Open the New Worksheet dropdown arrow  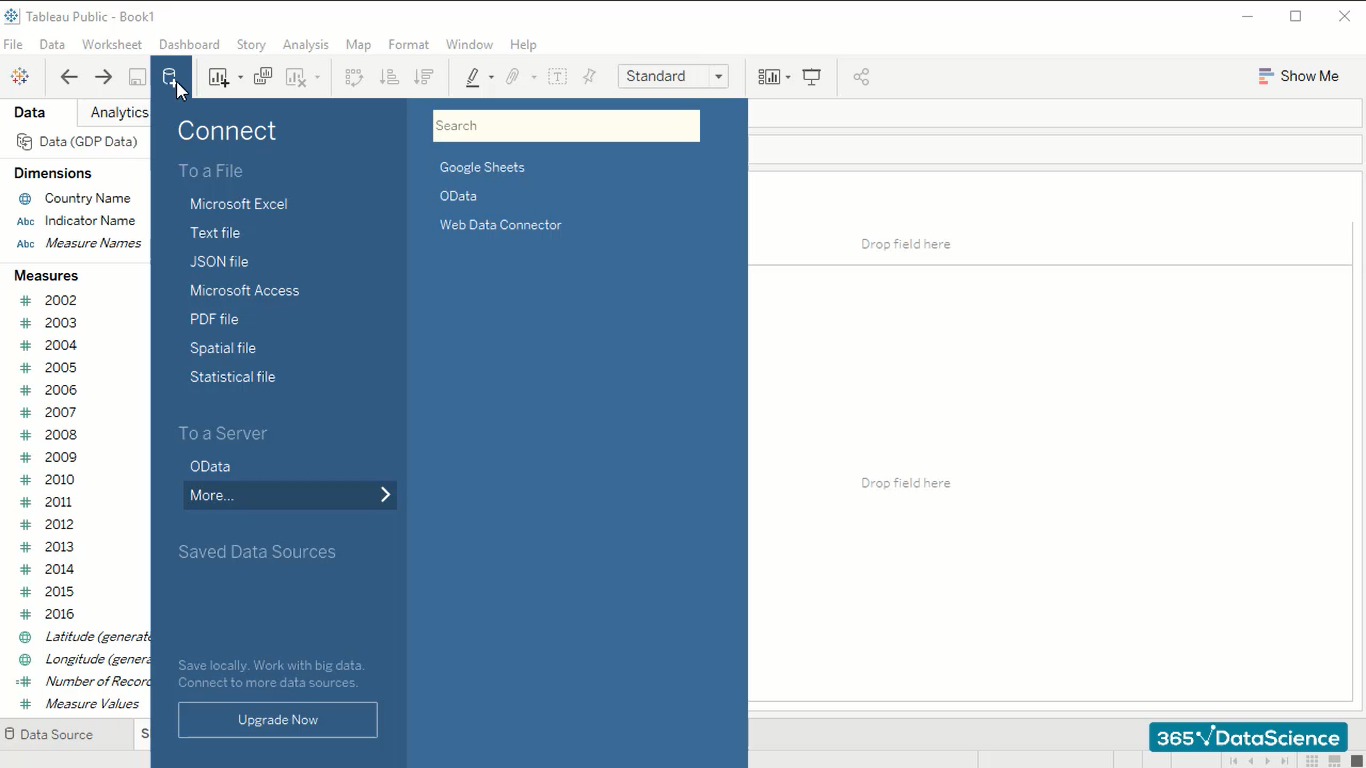point(241,78)
